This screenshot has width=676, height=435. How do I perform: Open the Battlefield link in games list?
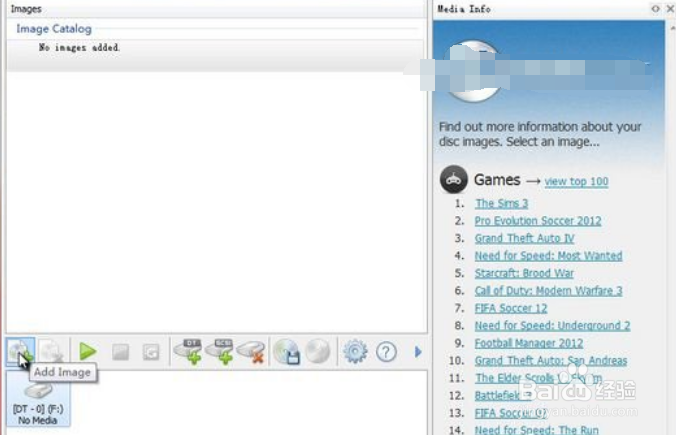point(503,395)
